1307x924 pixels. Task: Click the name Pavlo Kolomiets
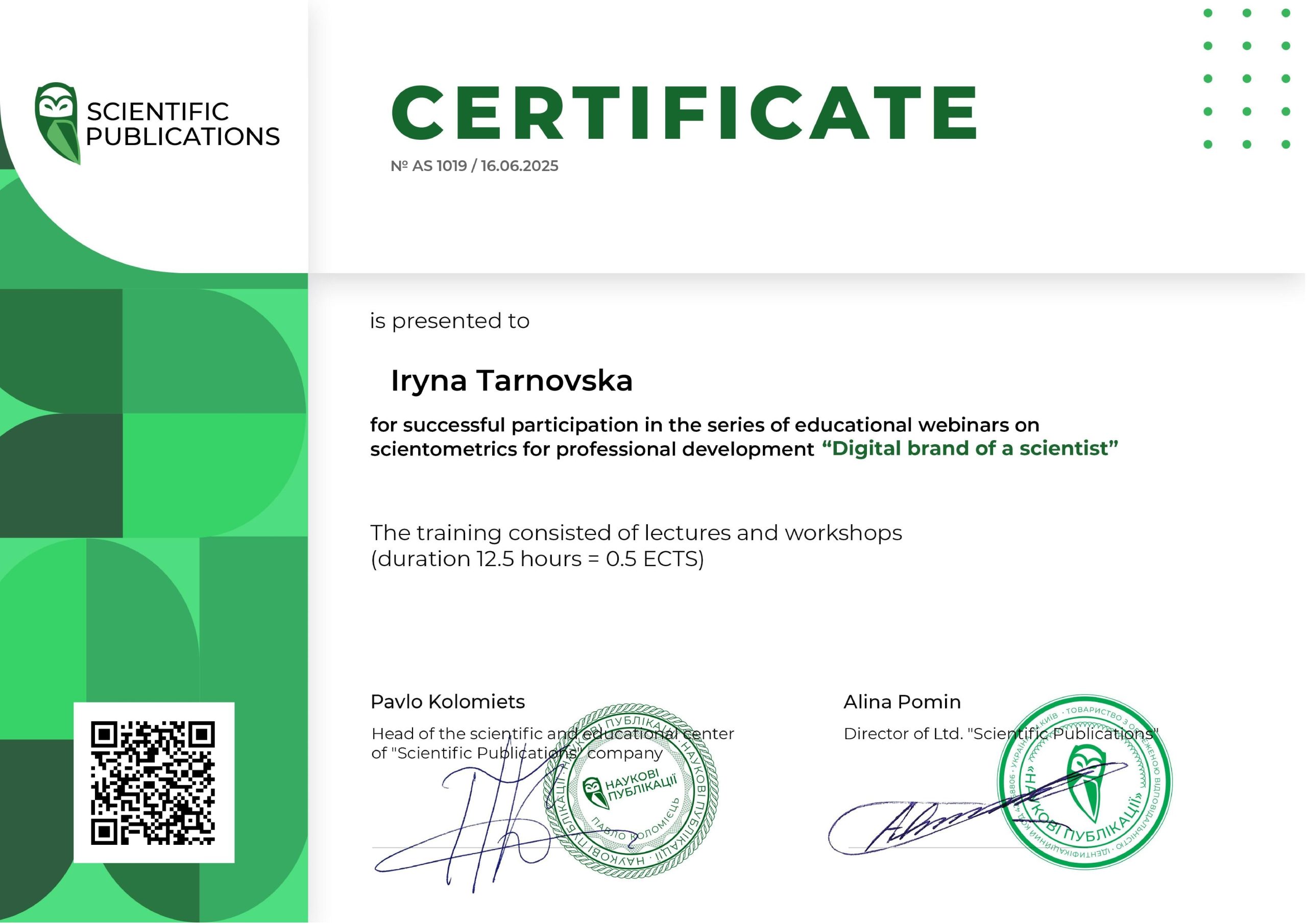[447, 701]
